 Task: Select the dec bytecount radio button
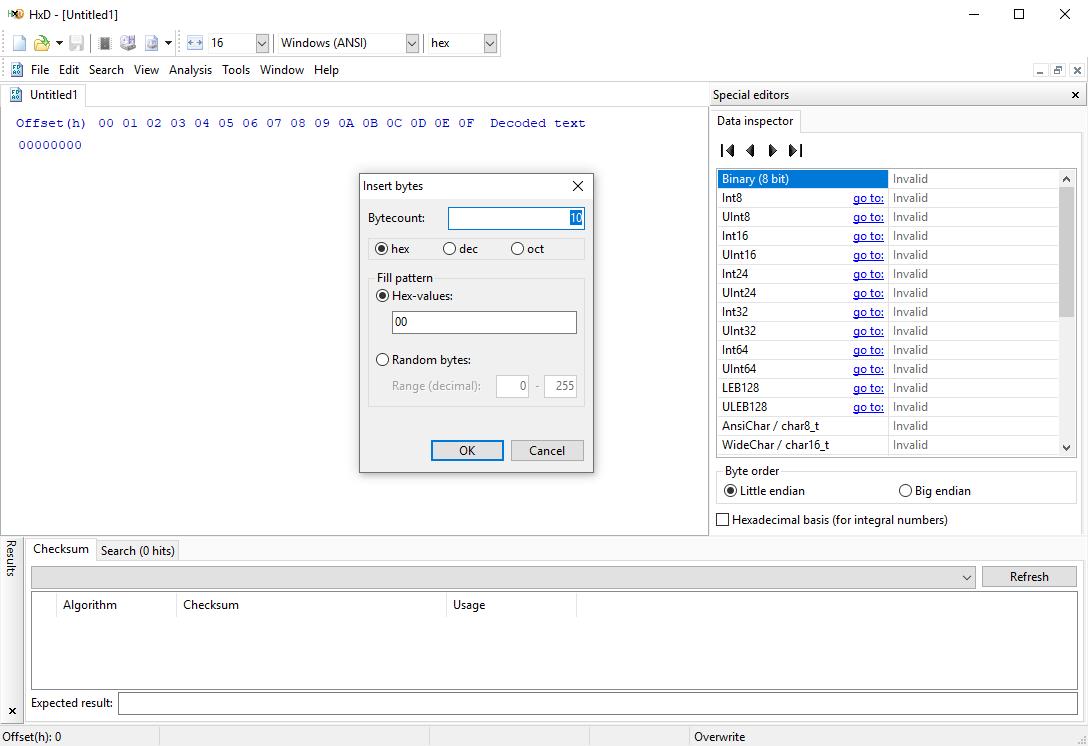pyautogui.click(x=450, y=249)
